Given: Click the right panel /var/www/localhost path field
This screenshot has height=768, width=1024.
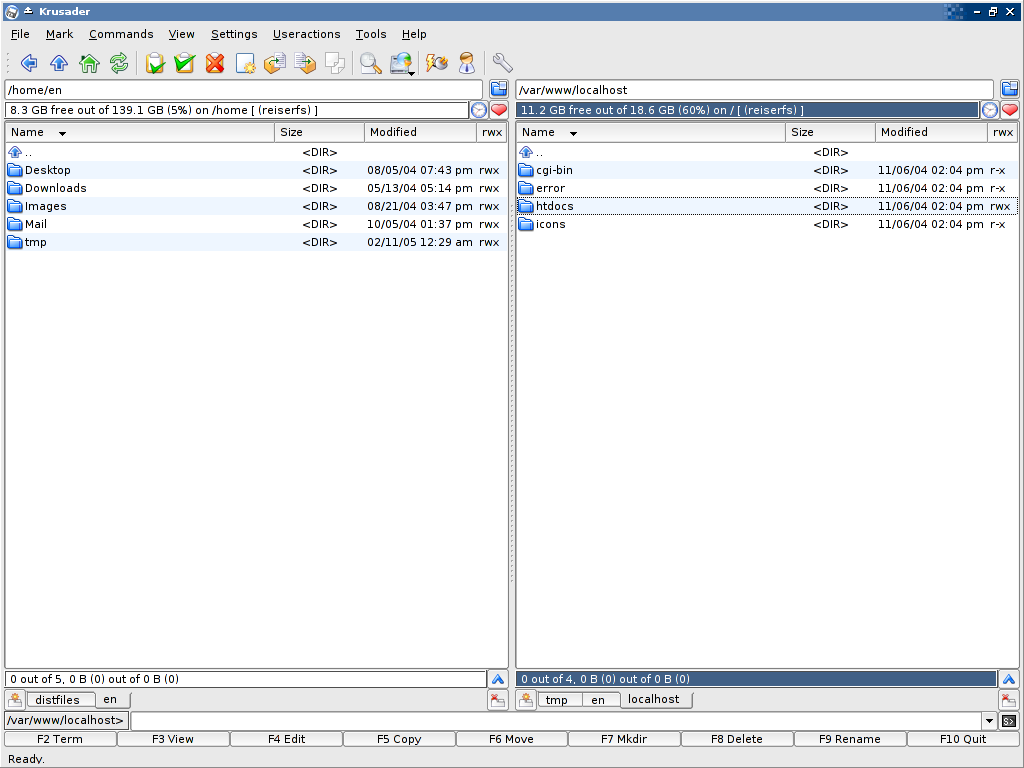Looking at the screenshot, I should (754, 90).
